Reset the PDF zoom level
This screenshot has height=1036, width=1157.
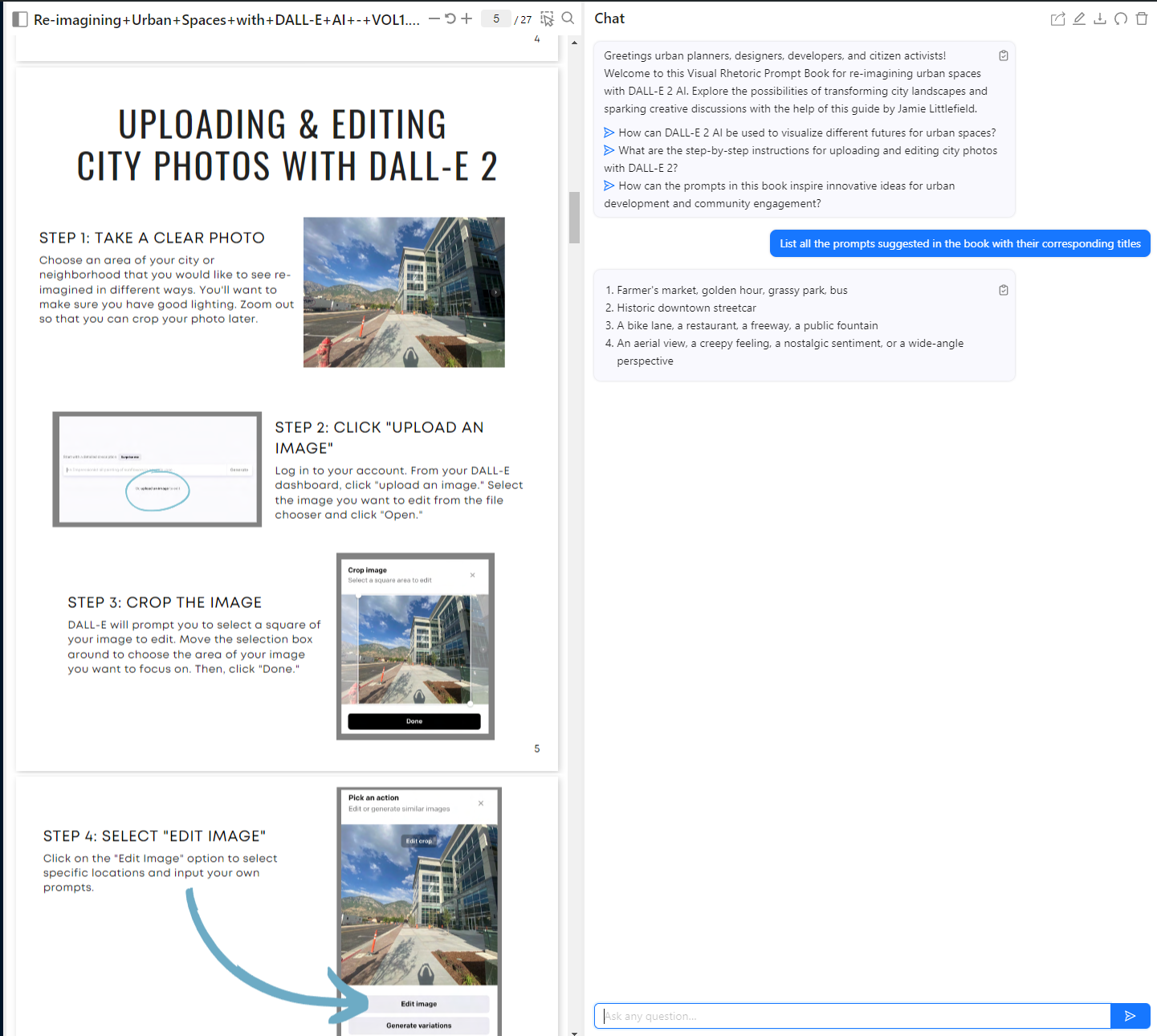coord(450,18)
